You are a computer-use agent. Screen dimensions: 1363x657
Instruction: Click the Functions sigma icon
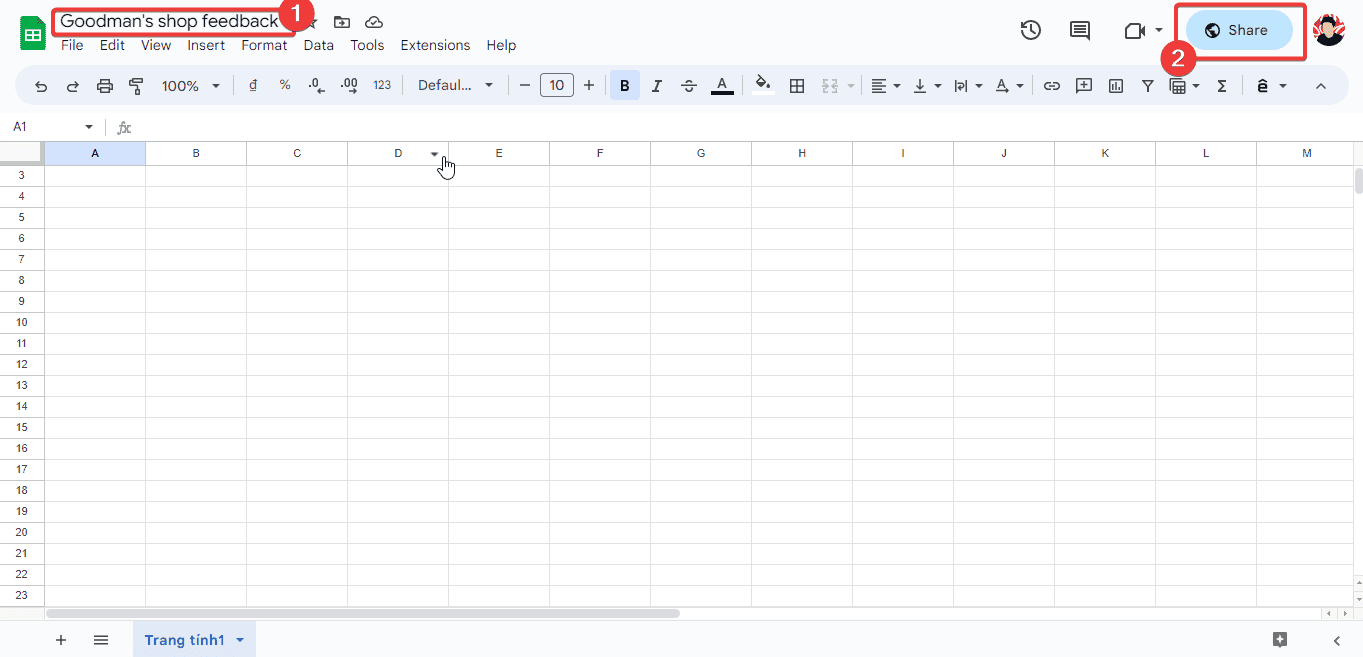(x=1221, y=86)
